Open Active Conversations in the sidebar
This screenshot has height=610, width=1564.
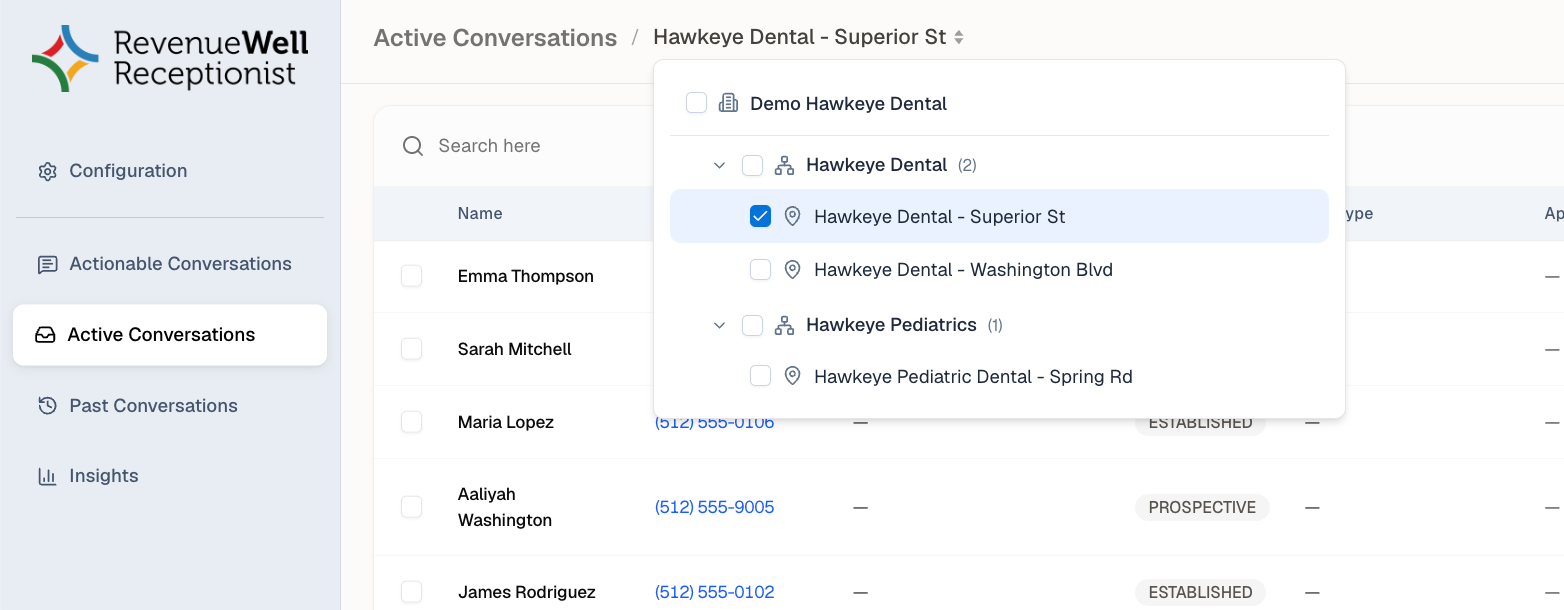pyautogui.click(x=170, y=335)
